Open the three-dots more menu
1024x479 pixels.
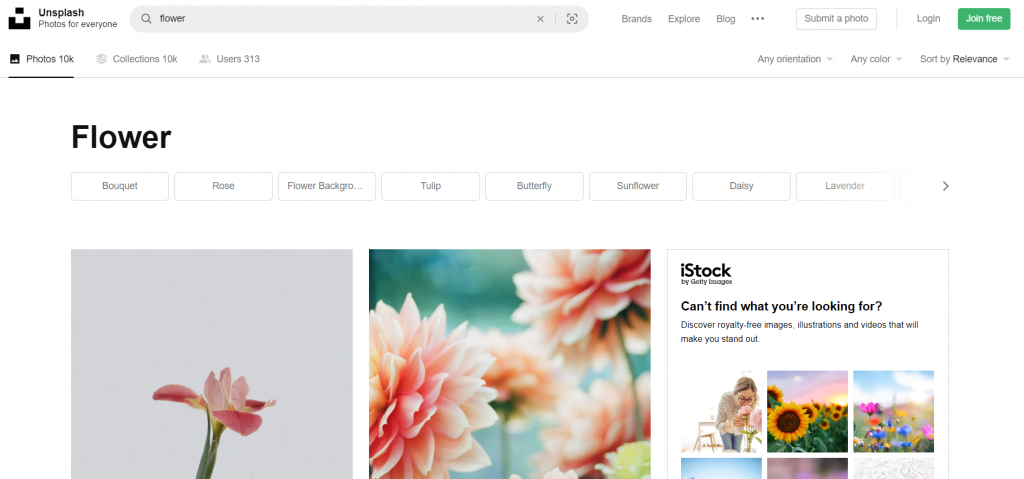[x=758, y=19]
